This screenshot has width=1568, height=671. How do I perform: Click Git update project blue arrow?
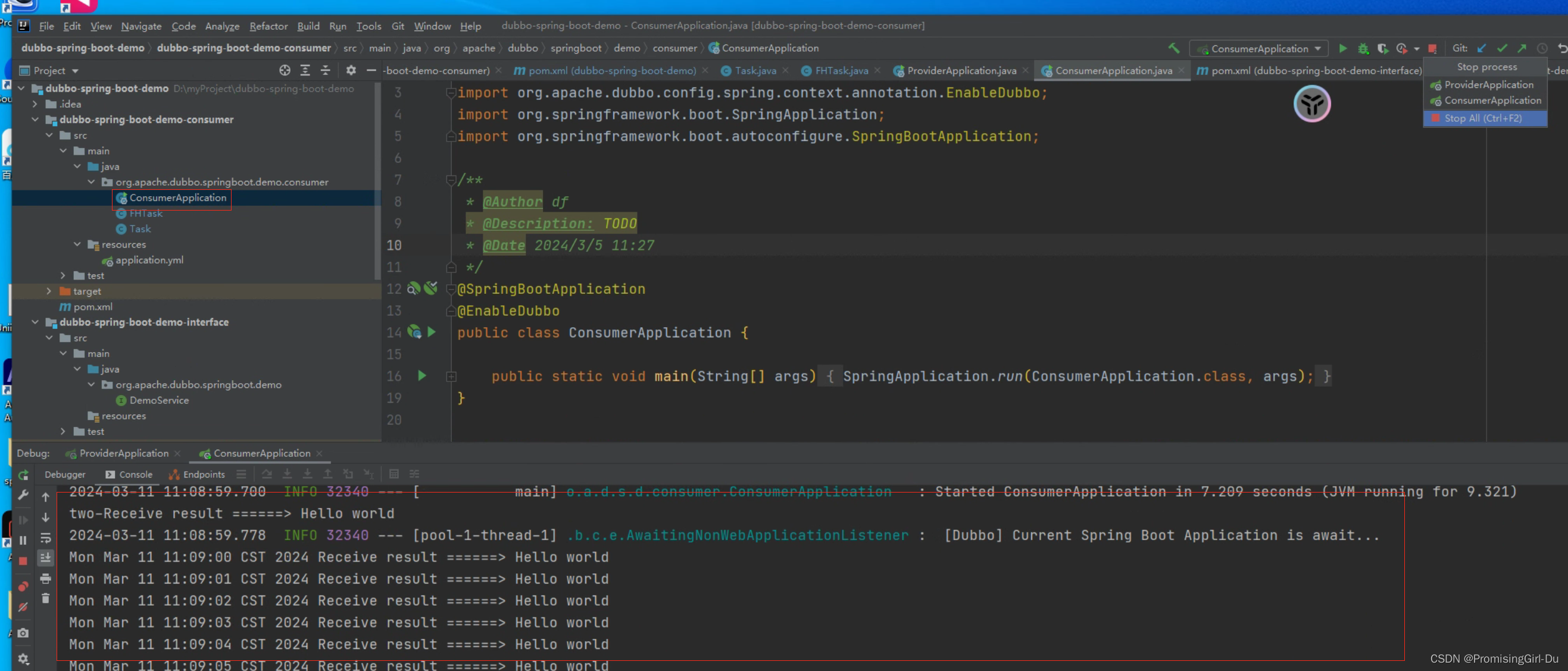(x=1482, y=48)
